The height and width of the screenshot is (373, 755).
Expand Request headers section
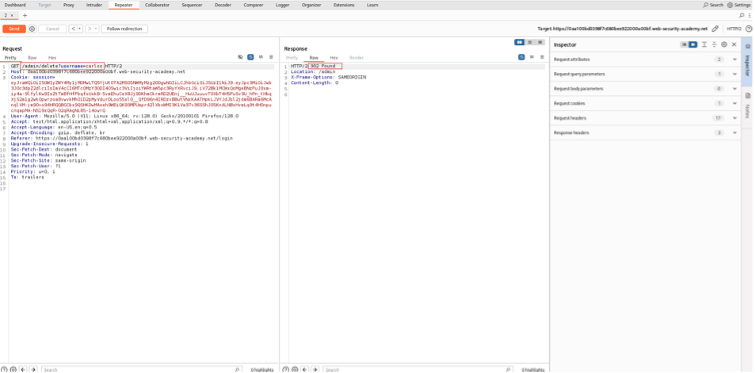645,118
